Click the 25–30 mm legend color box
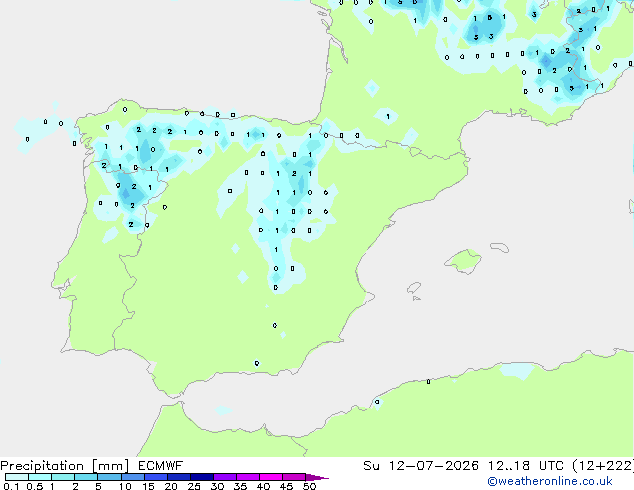 [x=201, y=477]
